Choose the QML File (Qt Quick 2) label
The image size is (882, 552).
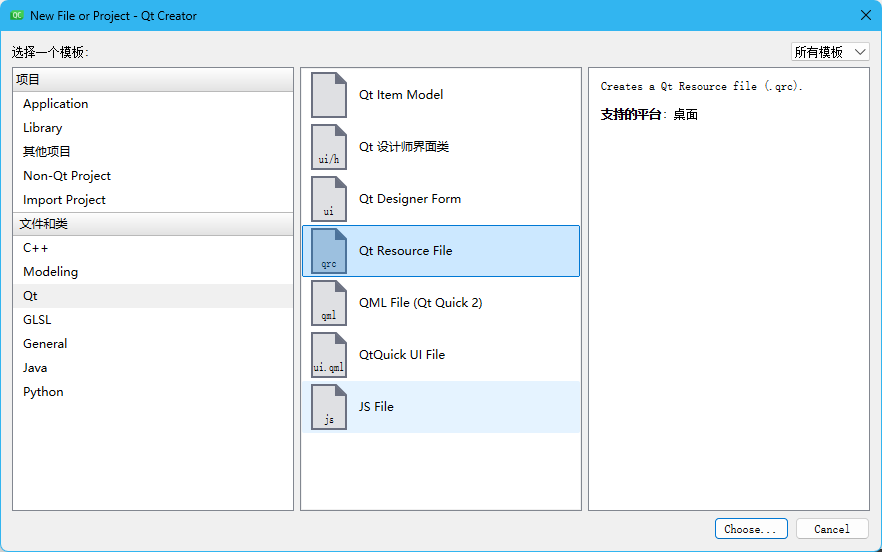point(421,303)
